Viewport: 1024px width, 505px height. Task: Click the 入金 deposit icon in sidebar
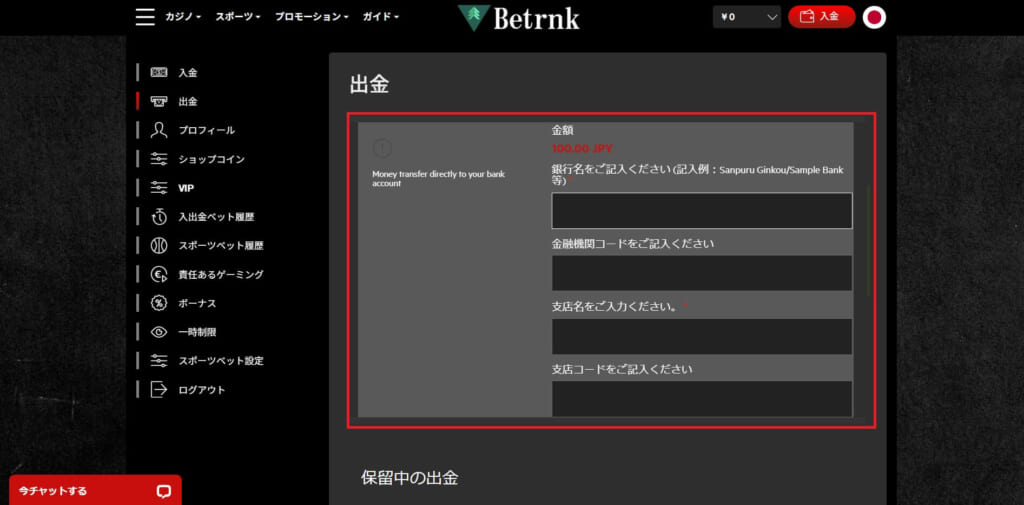pos(159,72)
